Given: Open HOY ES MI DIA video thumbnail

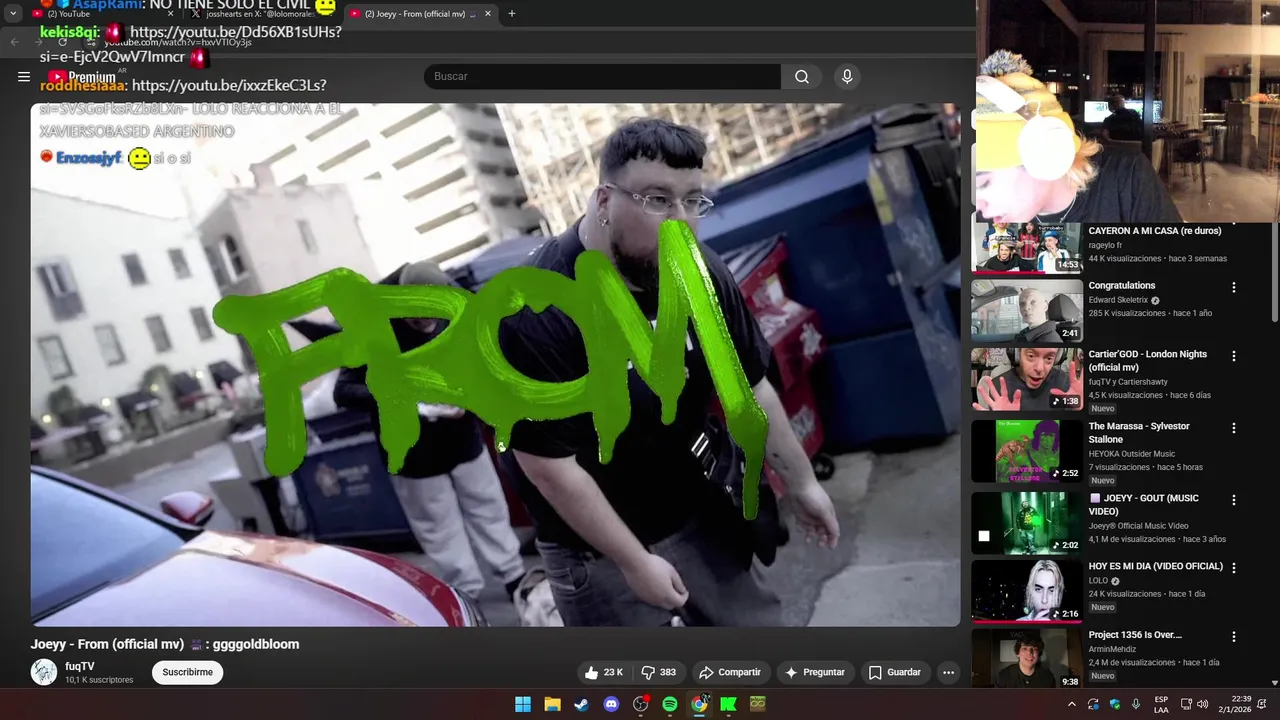Looking at the screenshot, I should [x=1027, y=591].
